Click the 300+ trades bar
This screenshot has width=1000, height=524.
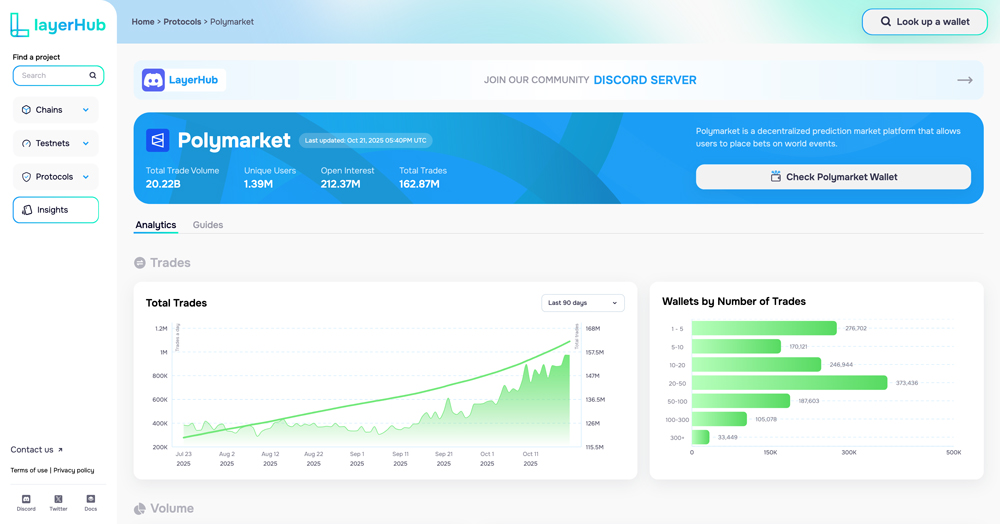pyautogui.click(x=700, y=437)
